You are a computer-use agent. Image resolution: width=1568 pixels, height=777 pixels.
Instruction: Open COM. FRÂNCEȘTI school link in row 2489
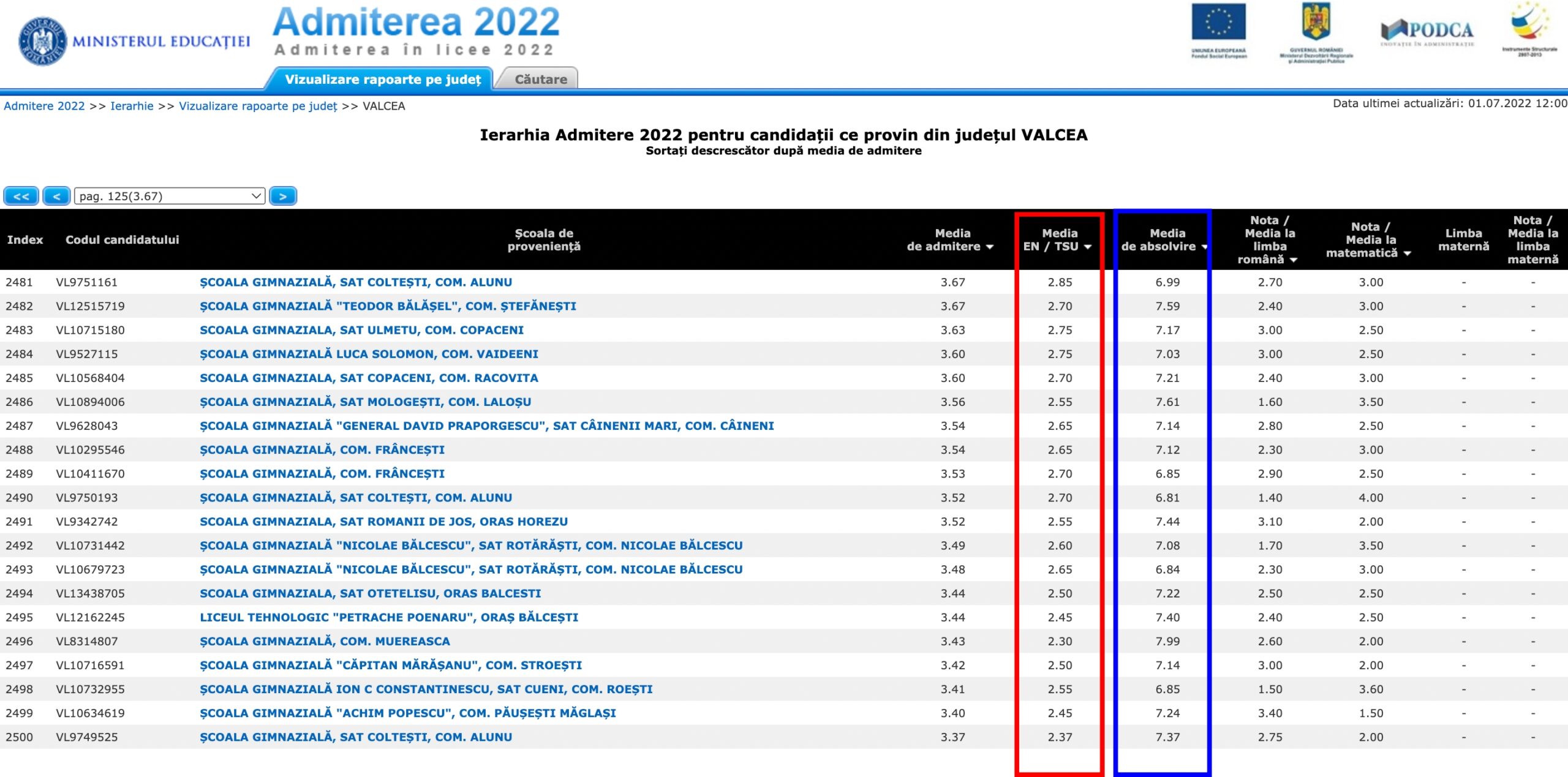322,473
